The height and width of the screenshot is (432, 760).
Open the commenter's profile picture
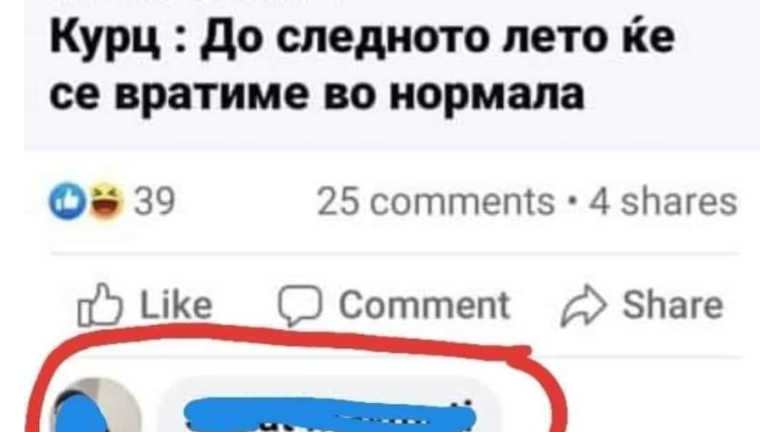pos(97,405)
